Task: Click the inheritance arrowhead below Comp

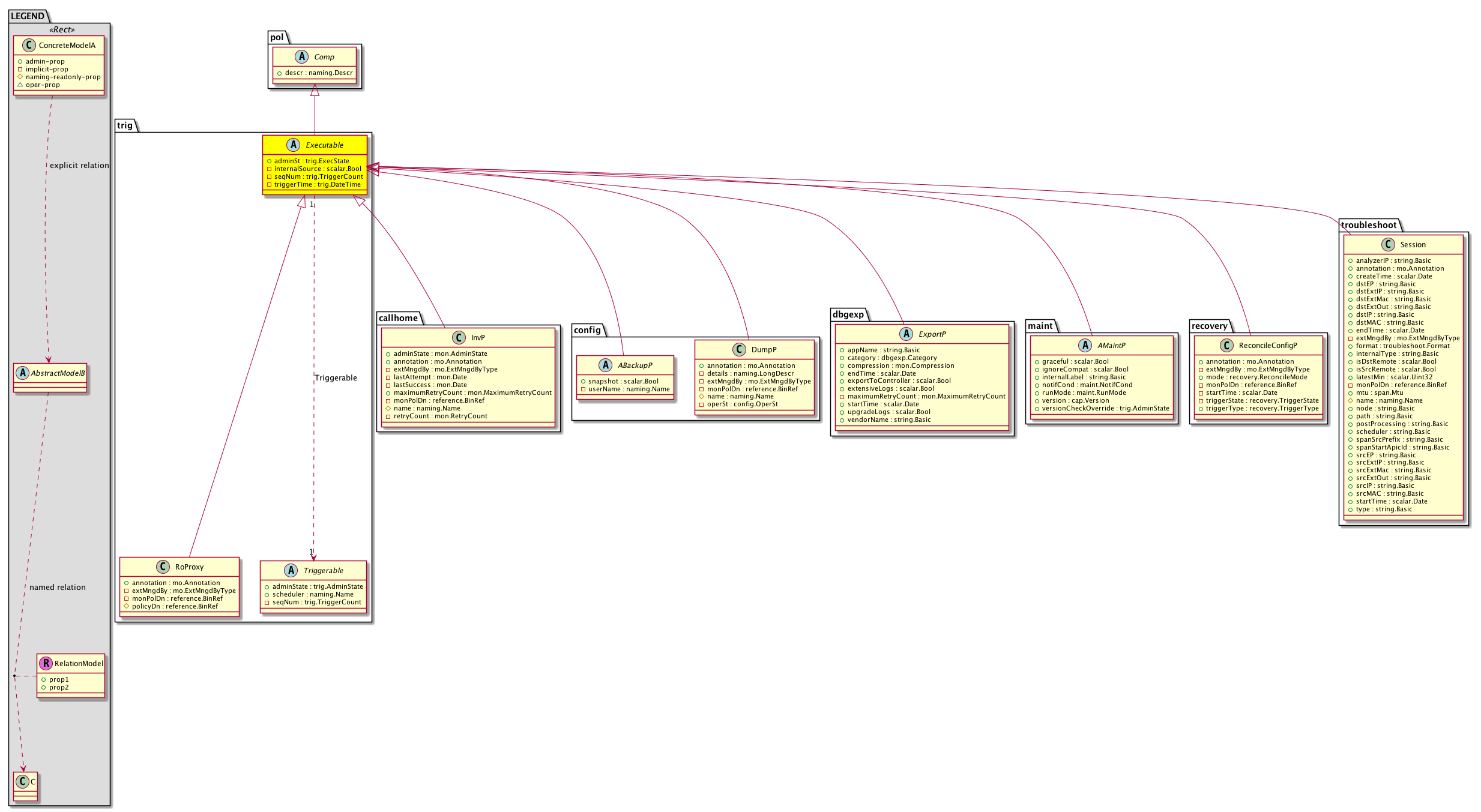Action: click(x=315, y=90)
